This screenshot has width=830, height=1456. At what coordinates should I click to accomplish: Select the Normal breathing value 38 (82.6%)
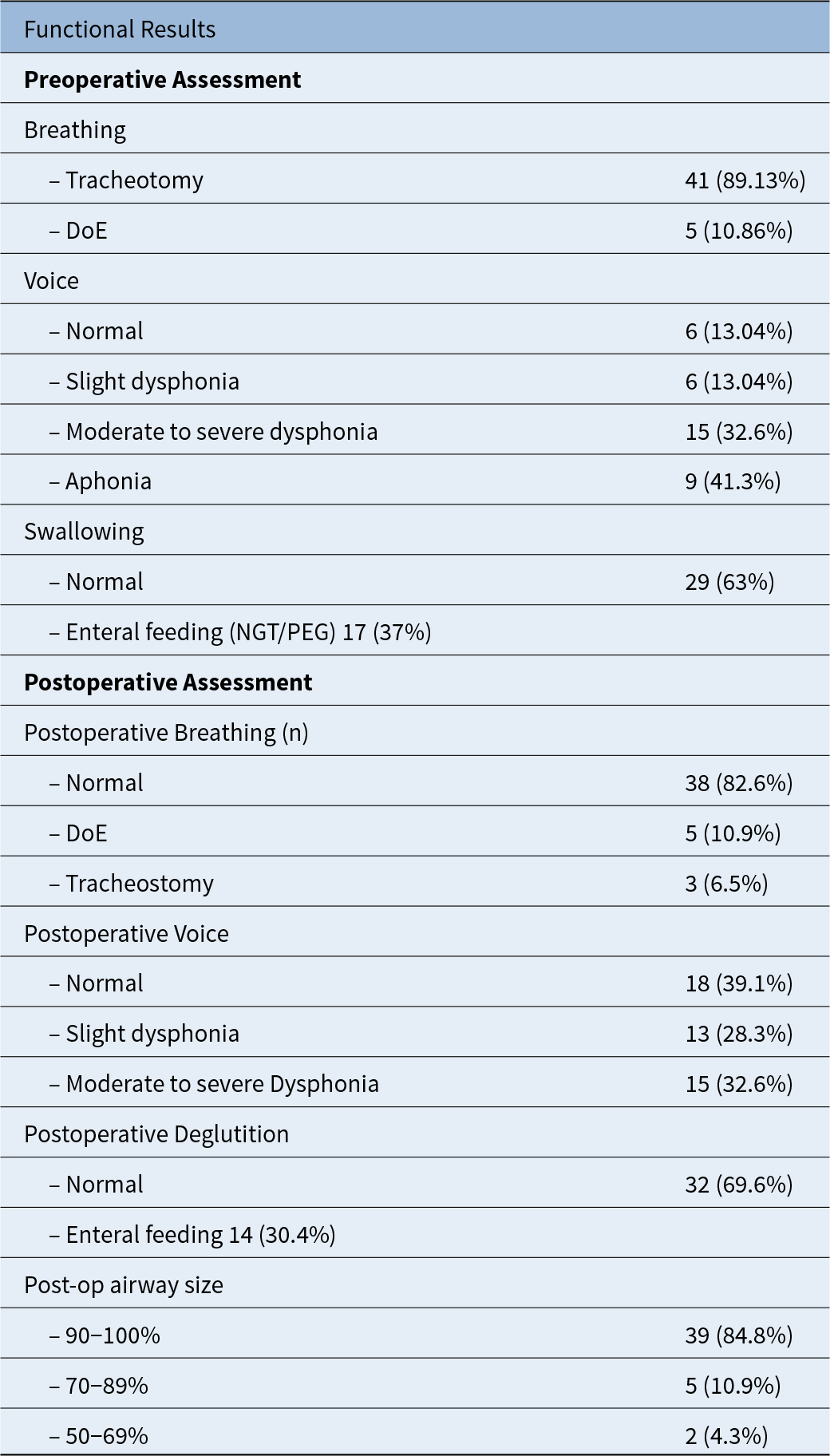739,783
